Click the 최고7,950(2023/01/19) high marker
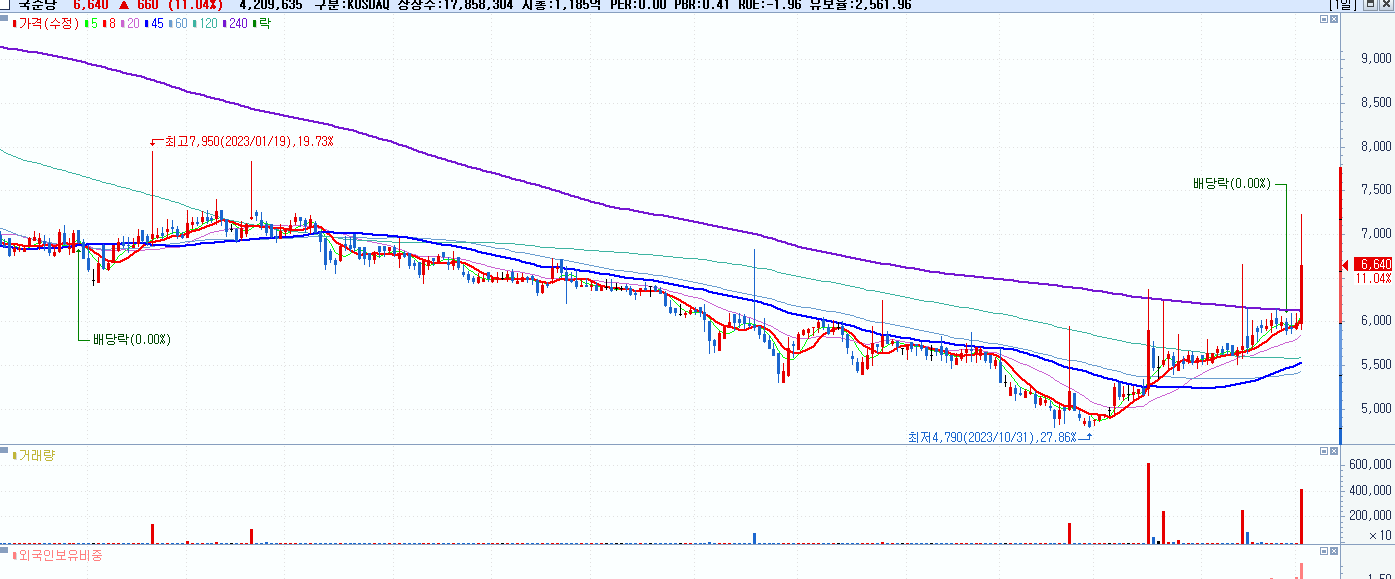The width and height of the screenshot is (1395, 579). coord(248,141)
